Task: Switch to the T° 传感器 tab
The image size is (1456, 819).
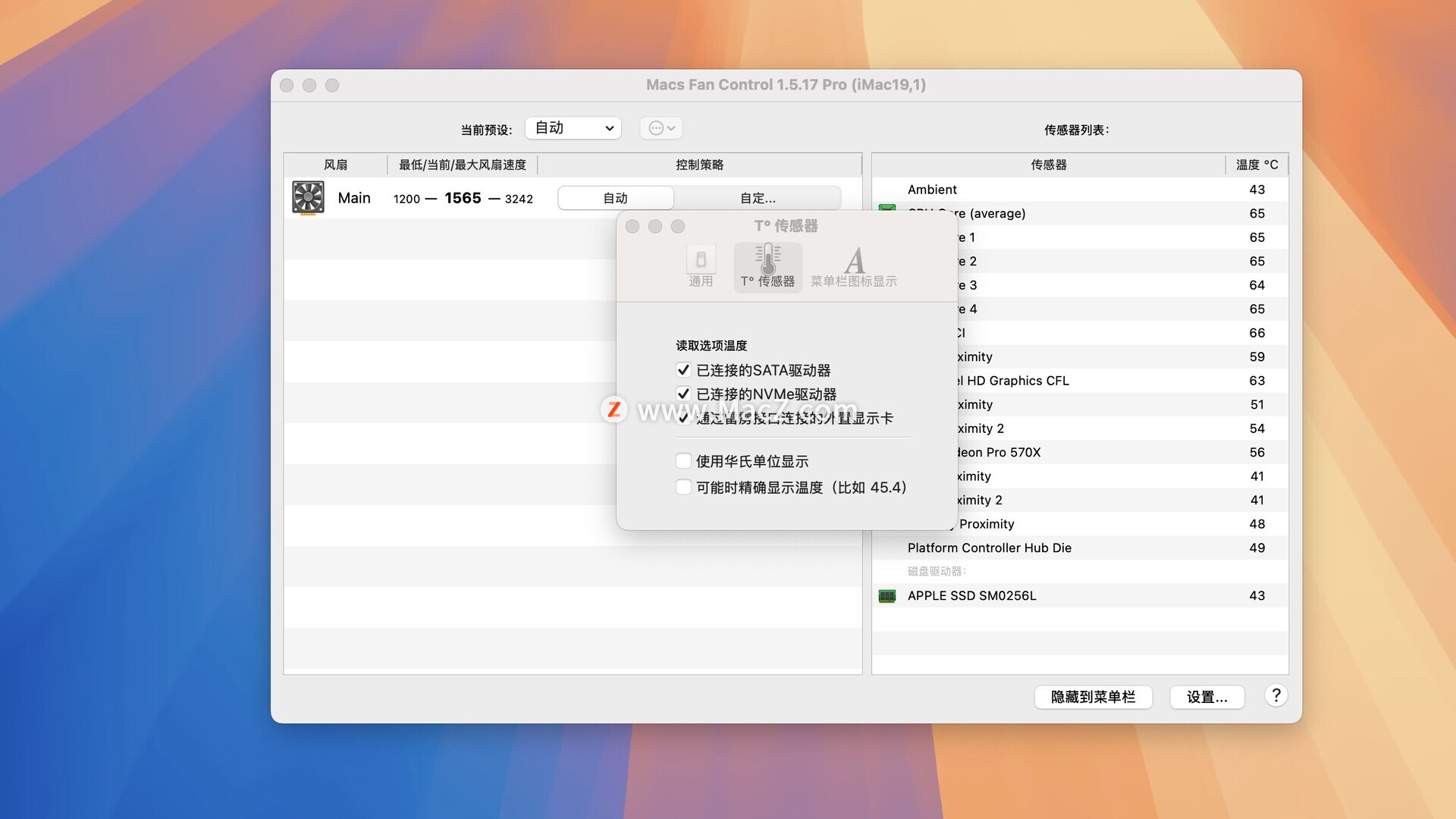Action: coord(767,267)
